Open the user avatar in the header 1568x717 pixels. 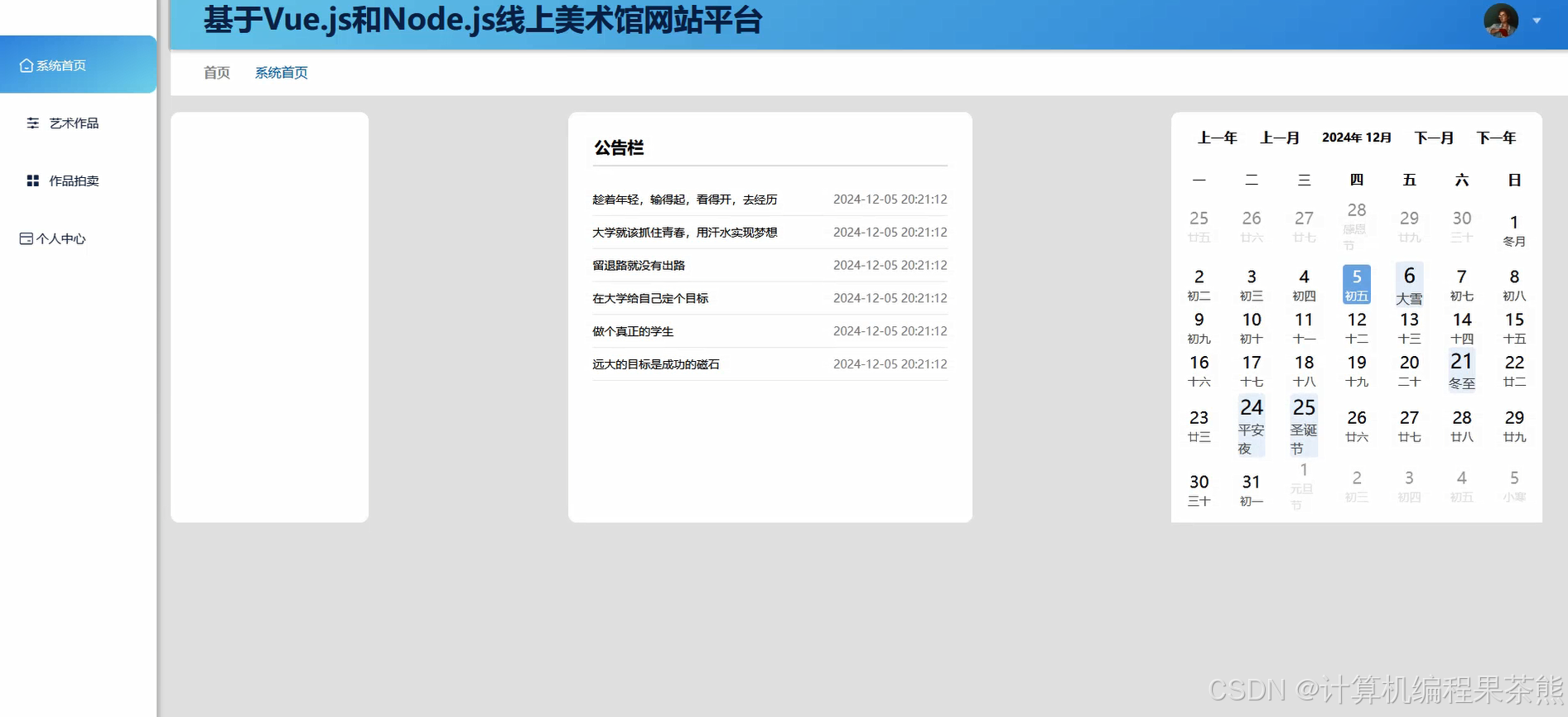pos(1500,20)
